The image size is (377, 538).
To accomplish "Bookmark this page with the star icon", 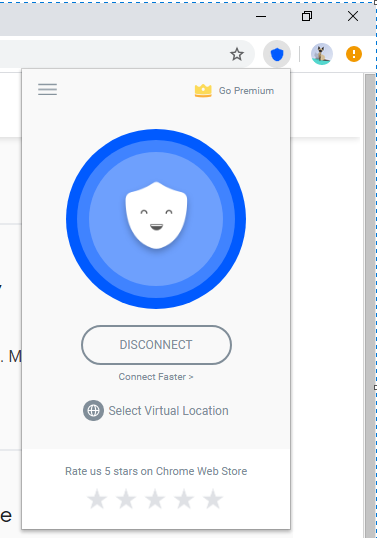I will pyautogui.click(x=237, y=54).
